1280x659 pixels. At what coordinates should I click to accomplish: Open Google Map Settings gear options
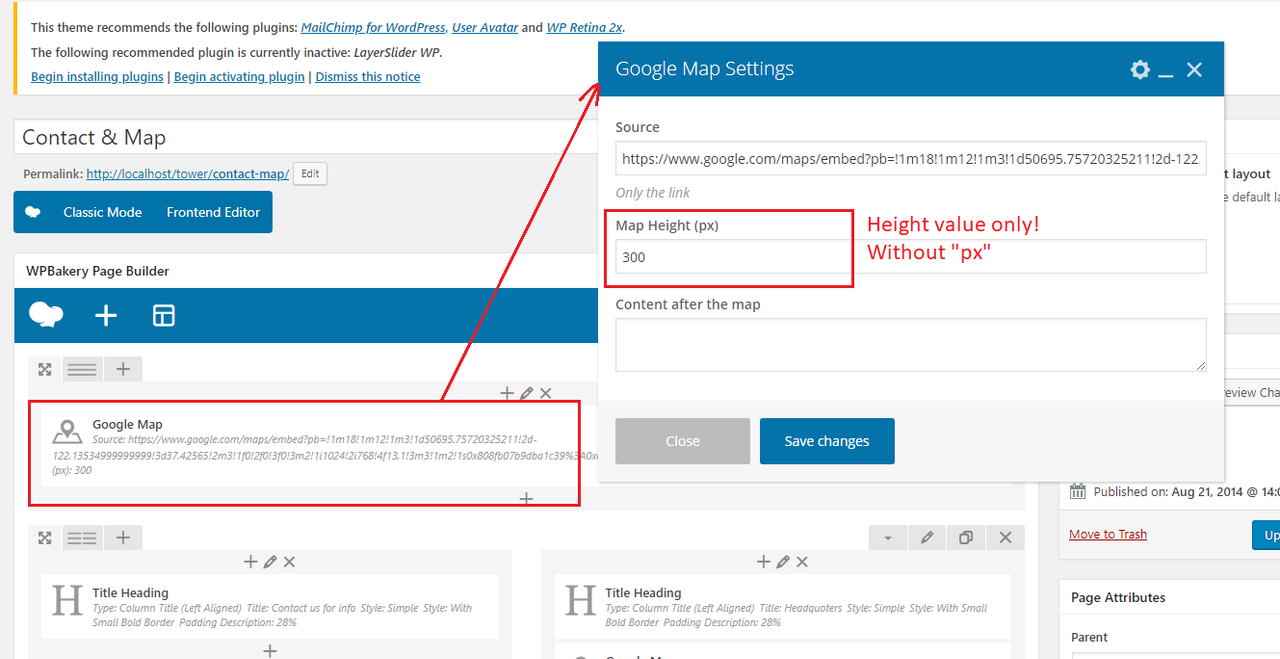coord(1140,69)
